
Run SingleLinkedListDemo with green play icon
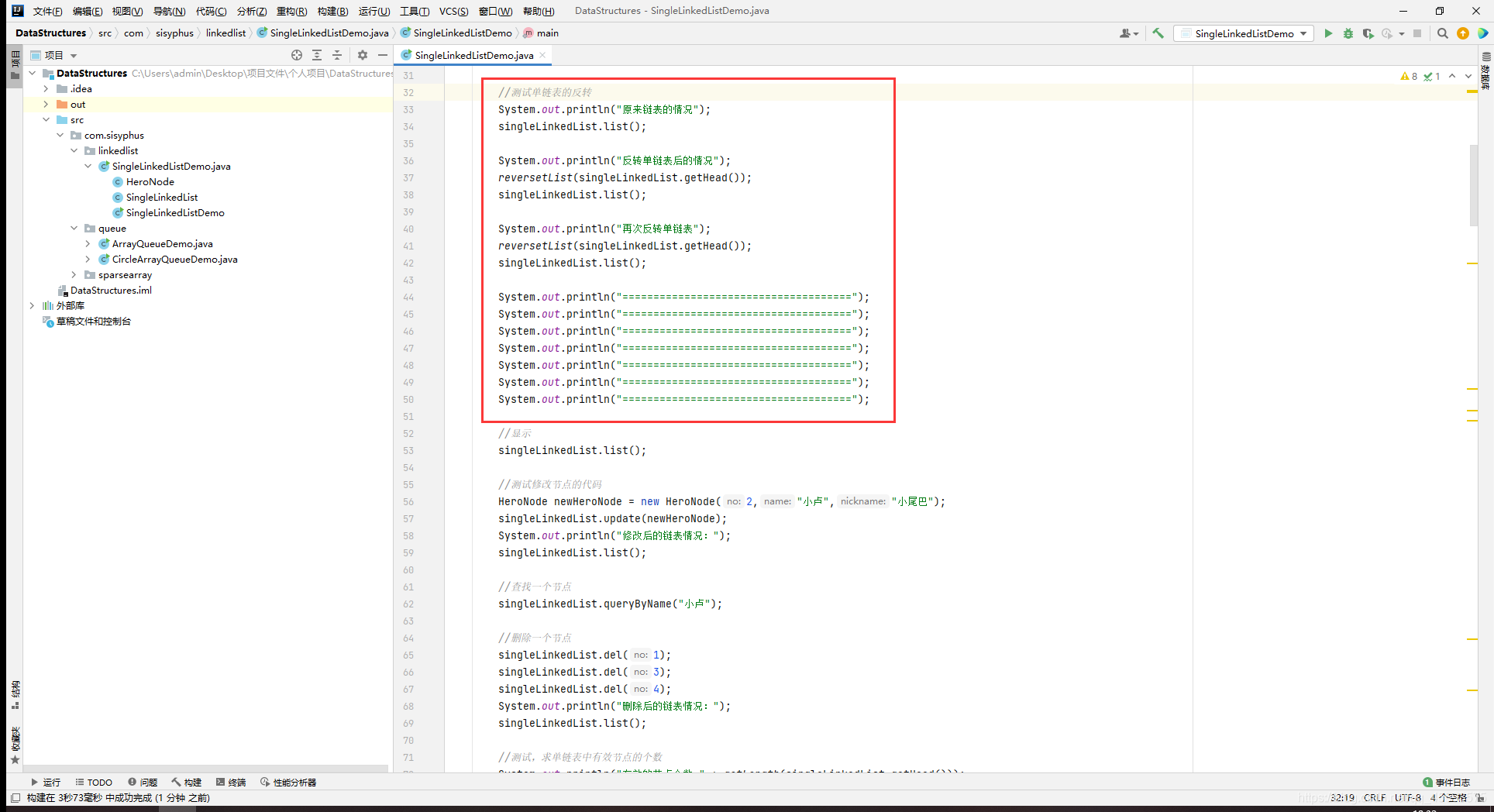(1328, 33)
